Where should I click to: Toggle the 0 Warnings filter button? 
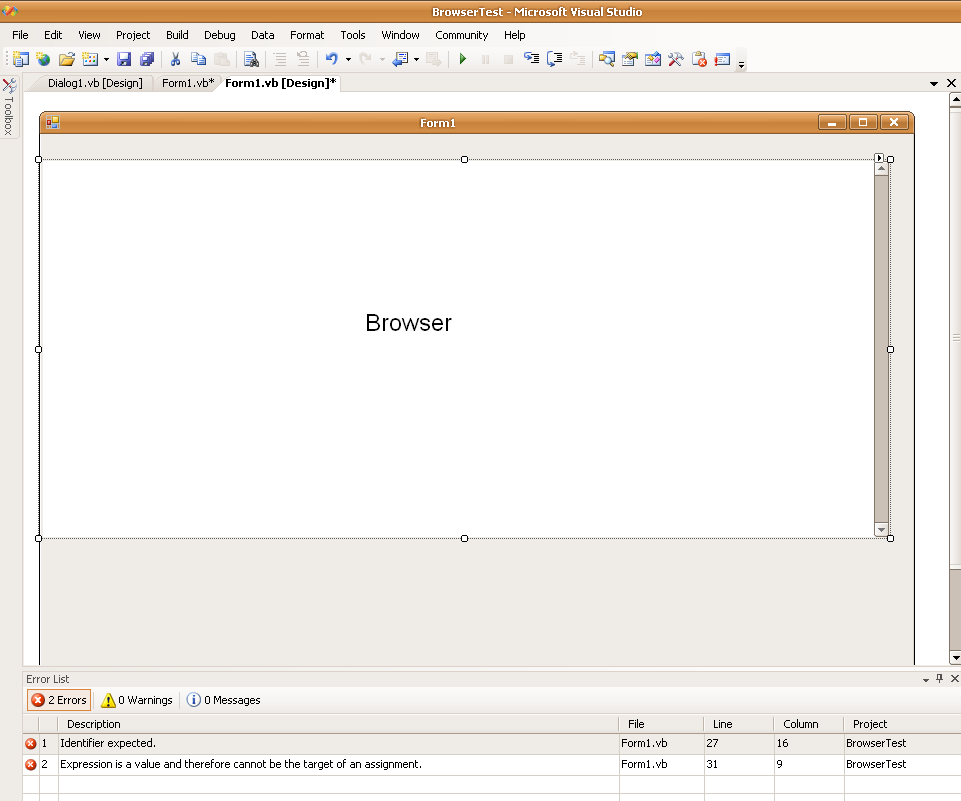[137, 700]
